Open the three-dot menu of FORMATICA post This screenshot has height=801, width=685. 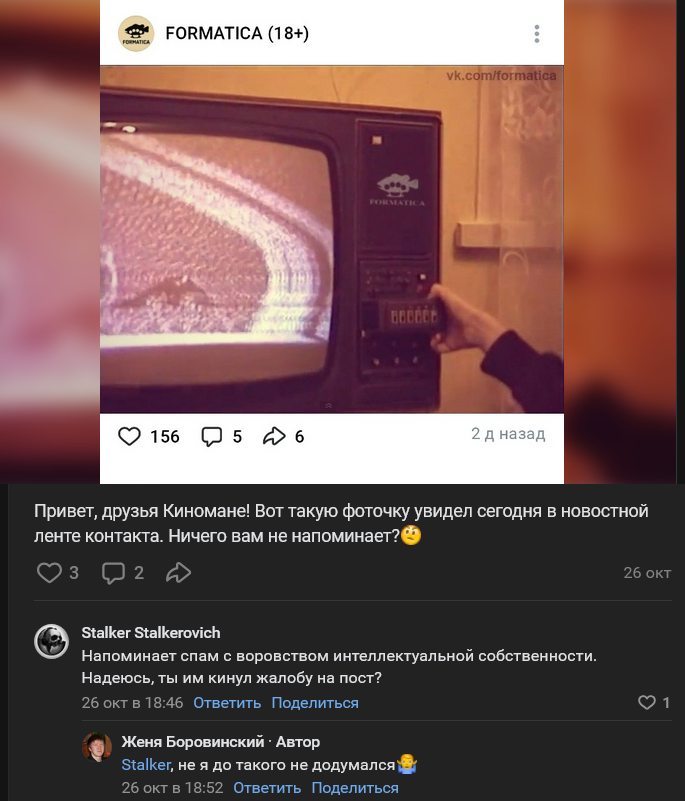[536, 34]
